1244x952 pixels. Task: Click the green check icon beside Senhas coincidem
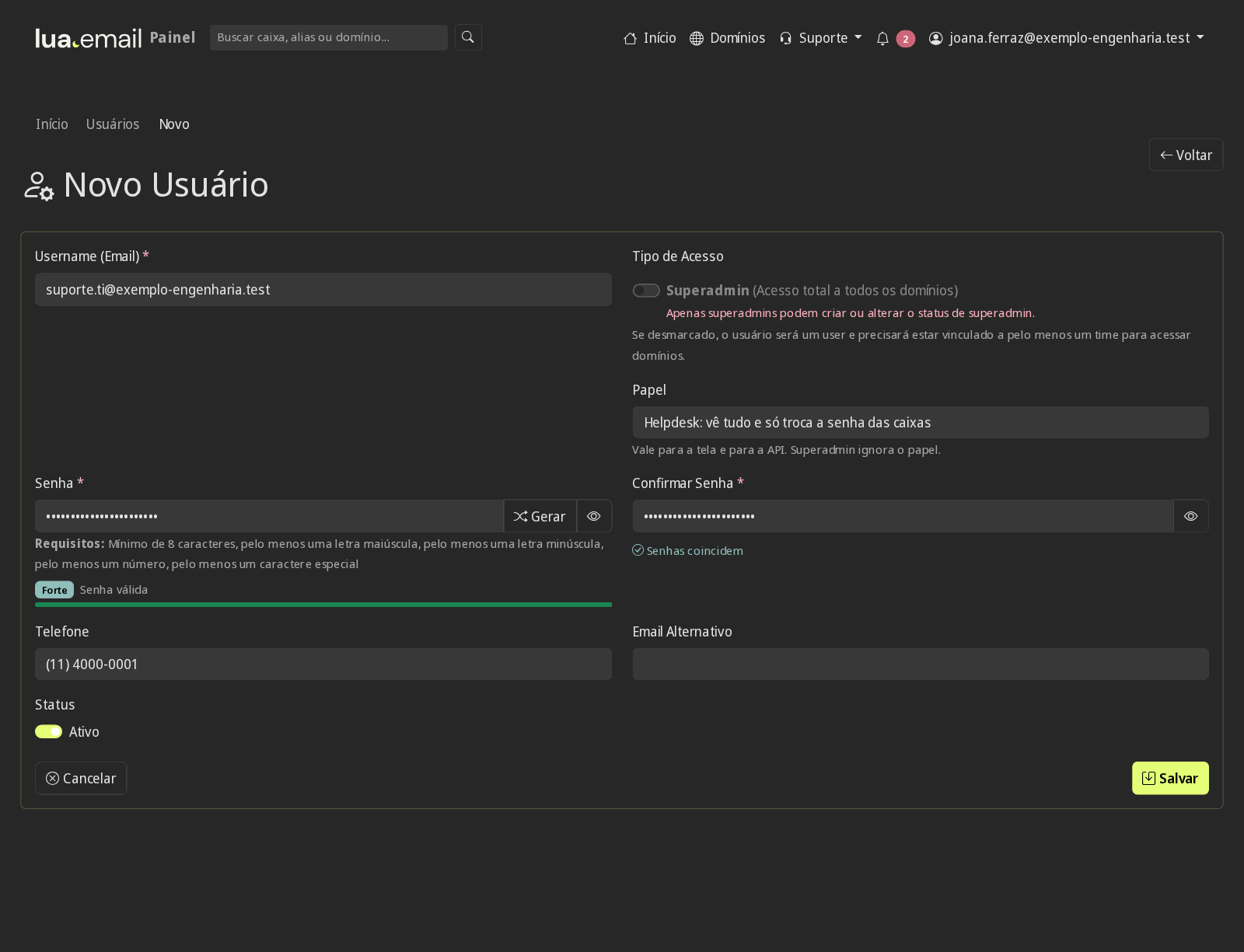click(x=638, y=550)
